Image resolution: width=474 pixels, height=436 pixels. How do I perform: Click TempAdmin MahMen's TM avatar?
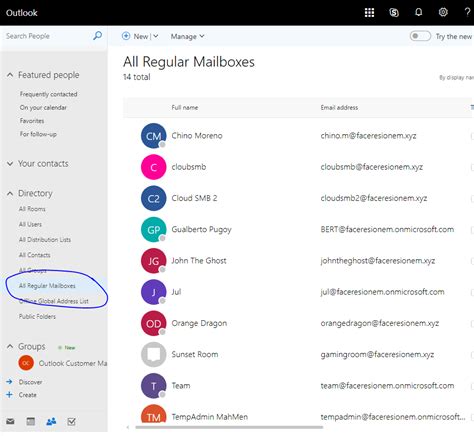153,414
